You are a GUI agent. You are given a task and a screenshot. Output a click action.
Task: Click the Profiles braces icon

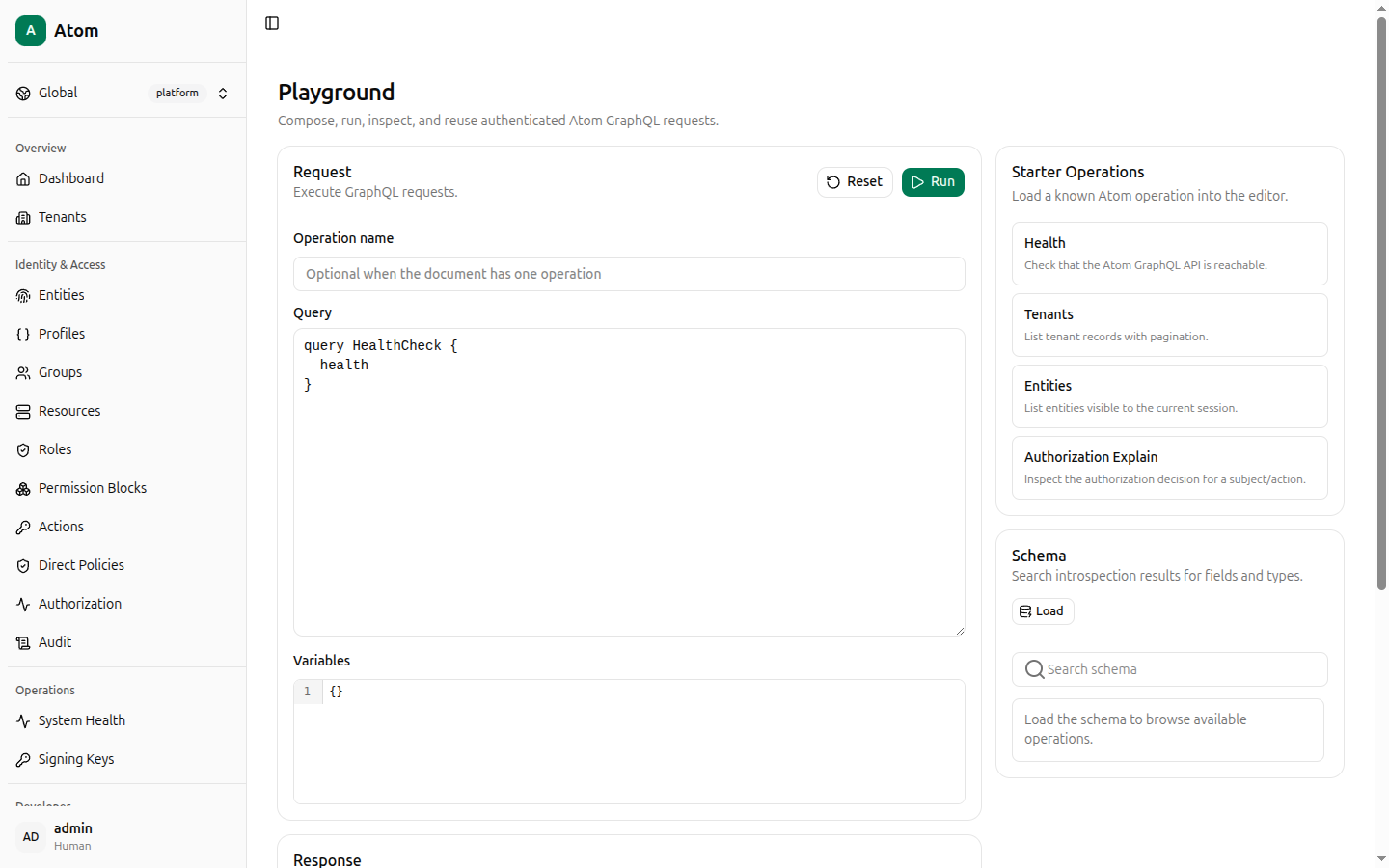(x=23, y=335)
